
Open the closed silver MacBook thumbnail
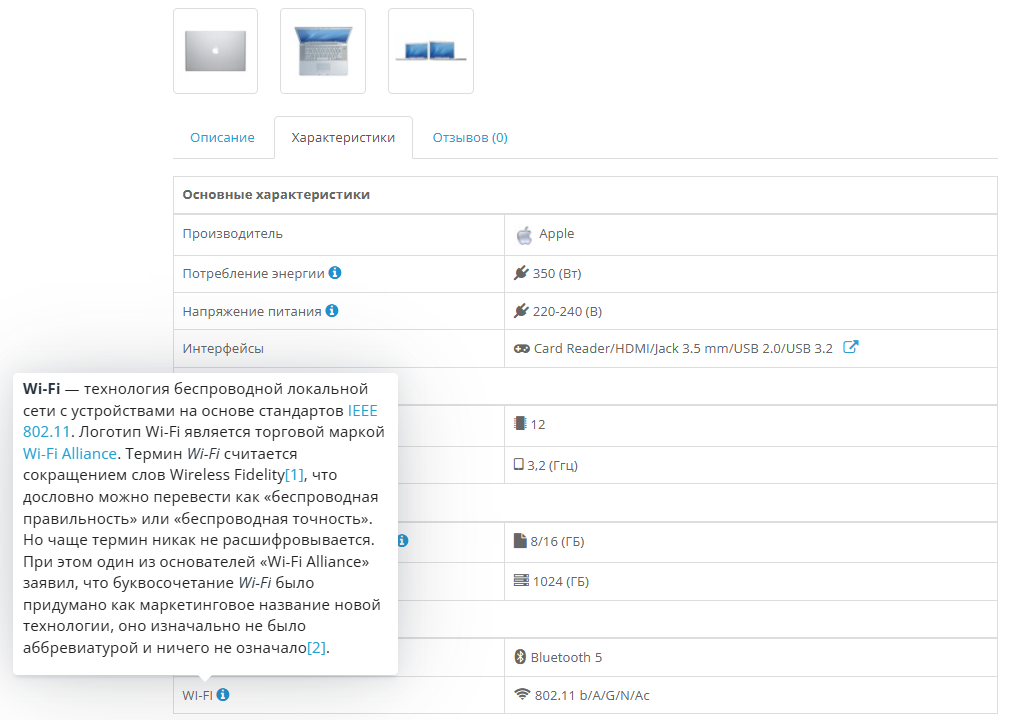coord(216,51)
